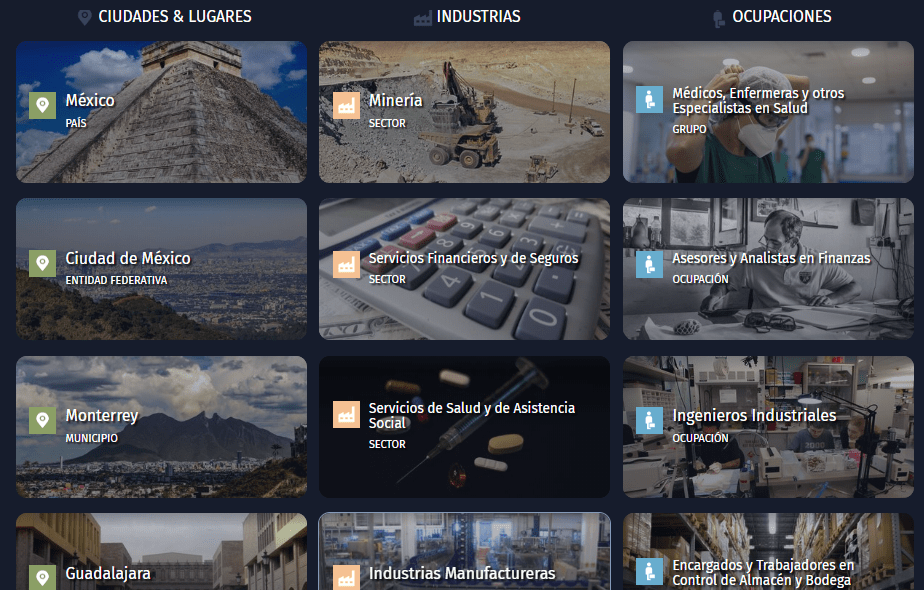
Task: Click the Monterrey municipio title text
Action: pyautogui.click(x=102, y=416)
